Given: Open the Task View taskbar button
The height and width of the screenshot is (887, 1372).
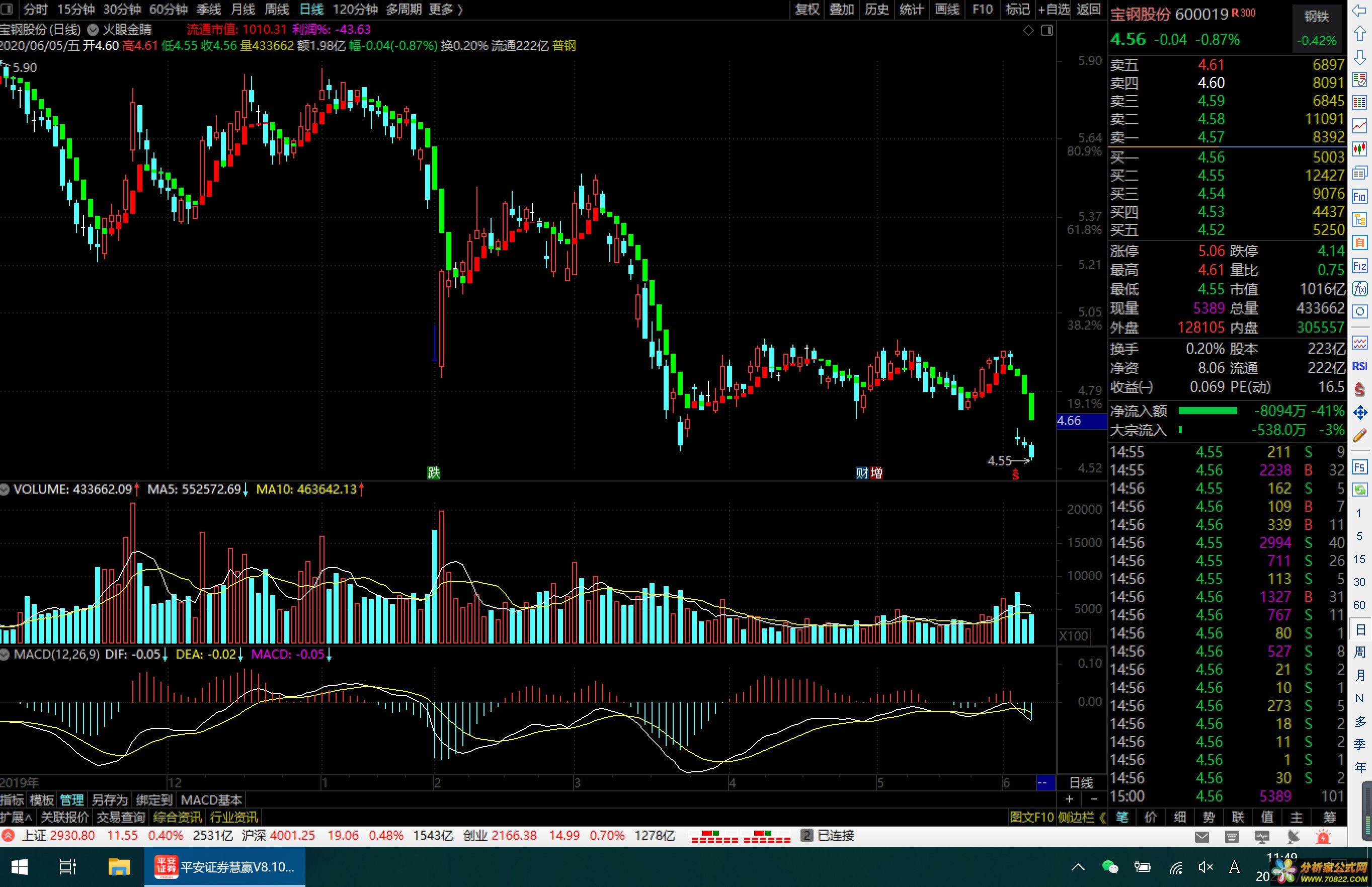Looking at the screenshot, I should (68, 867).
